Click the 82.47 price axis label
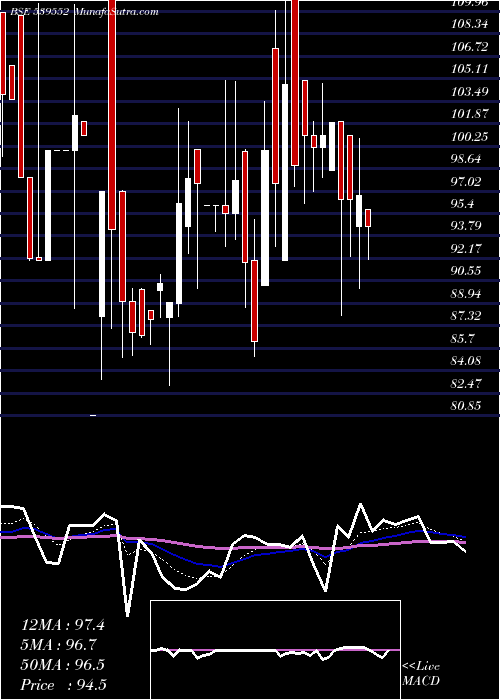Viewport: 500px width, 700px height. pyautogui.click(x=467, y=384)
